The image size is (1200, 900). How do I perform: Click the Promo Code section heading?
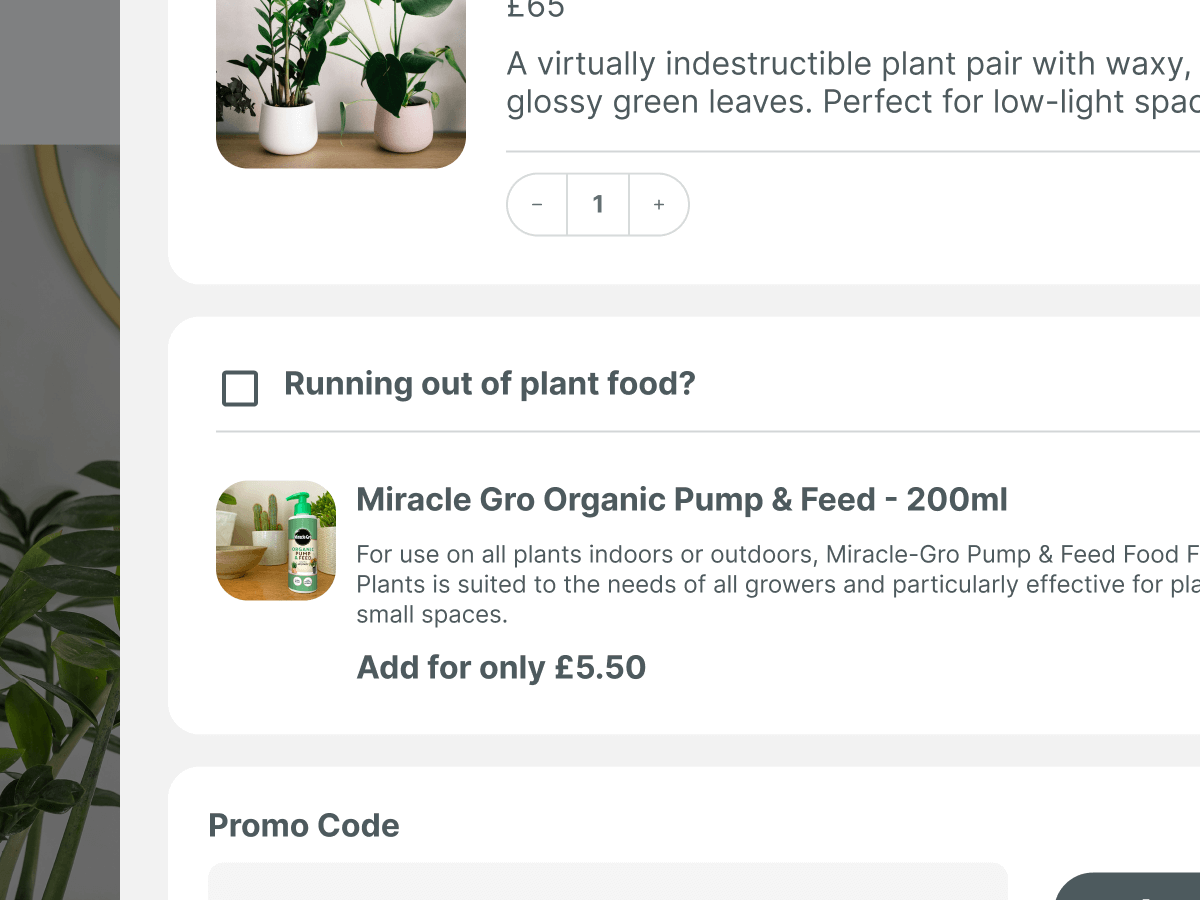tap(303, 825)
